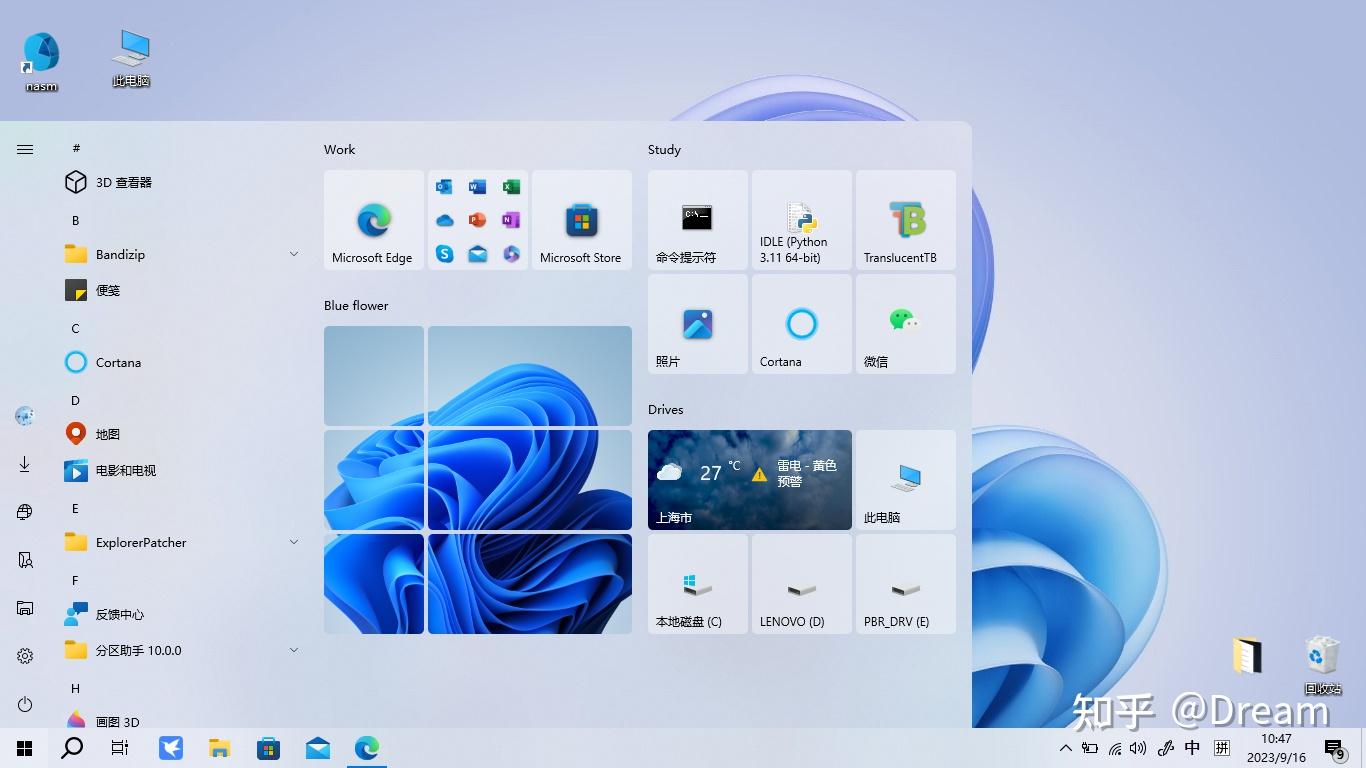1366x768 pixels.
Task: Select the nasm desktop shortcut
Action: click(42, 62)
